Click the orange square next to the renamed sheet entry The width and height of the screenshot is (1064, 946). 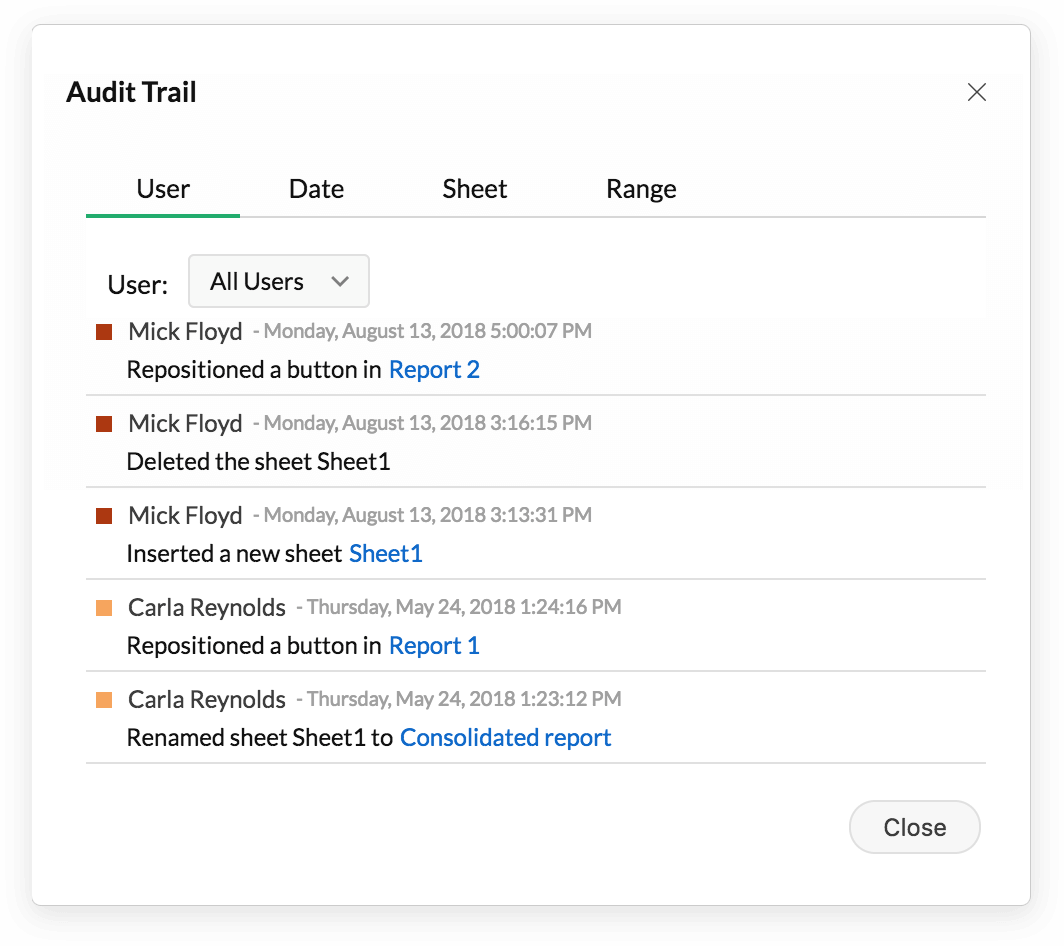104,699
